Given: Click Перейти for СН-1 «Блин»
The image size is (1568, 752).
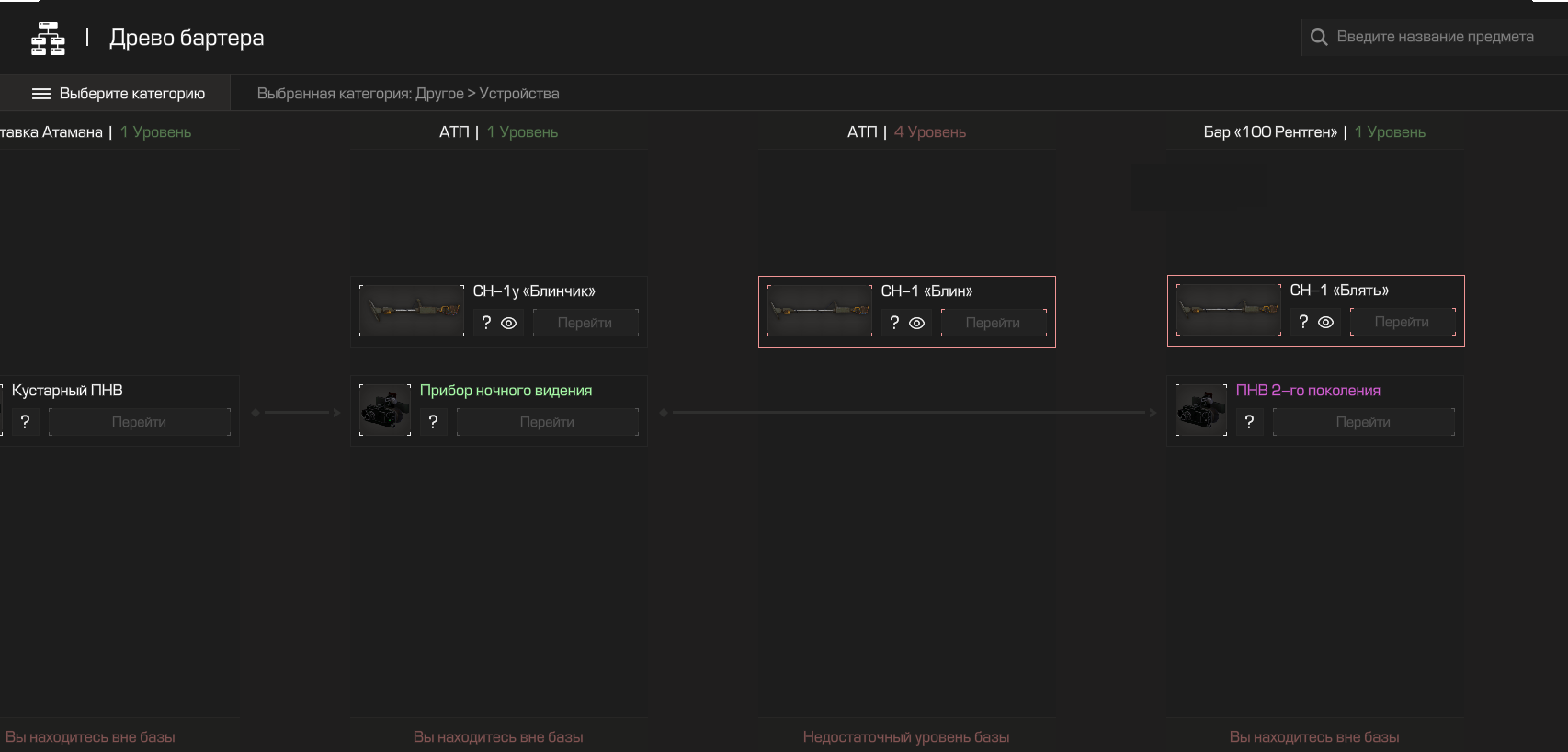Looking at the screenshot, I should [x=993, y=323].
